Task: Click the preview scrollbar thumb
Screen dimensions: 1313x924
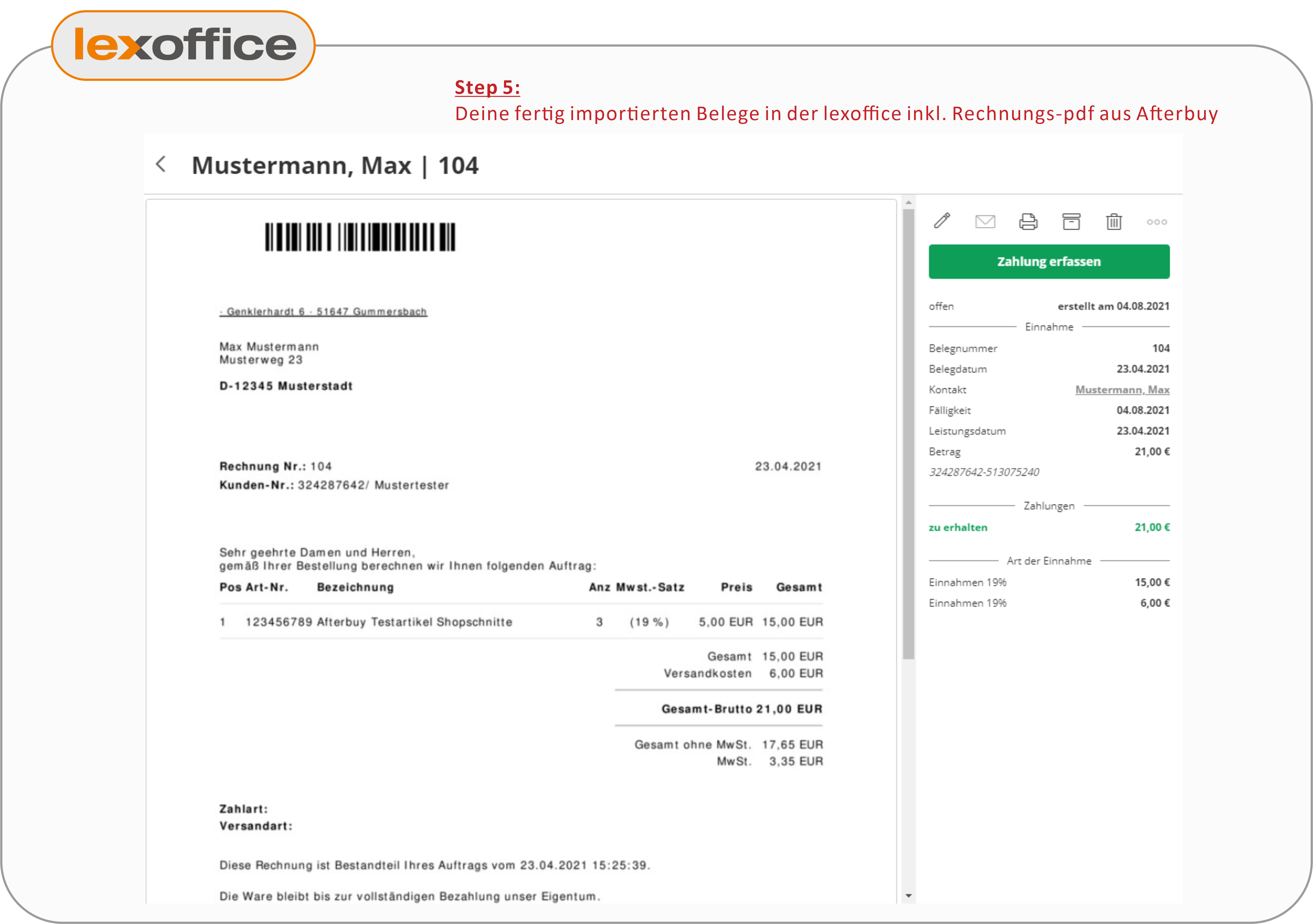Action: tap(908, 434)
